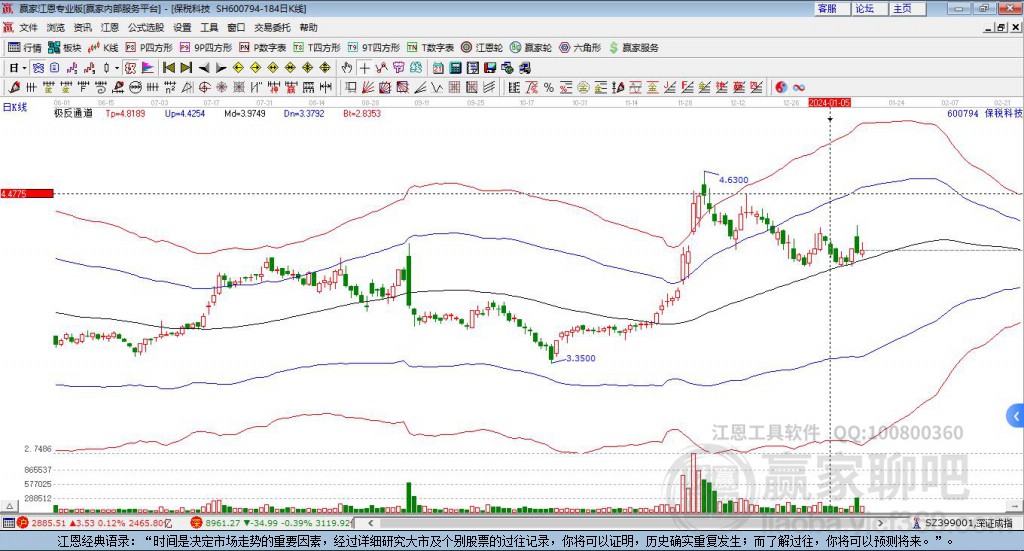Click the 主页 homepage button
The width and height of the screenshot is (1024, 551).
tap(908, 8)
